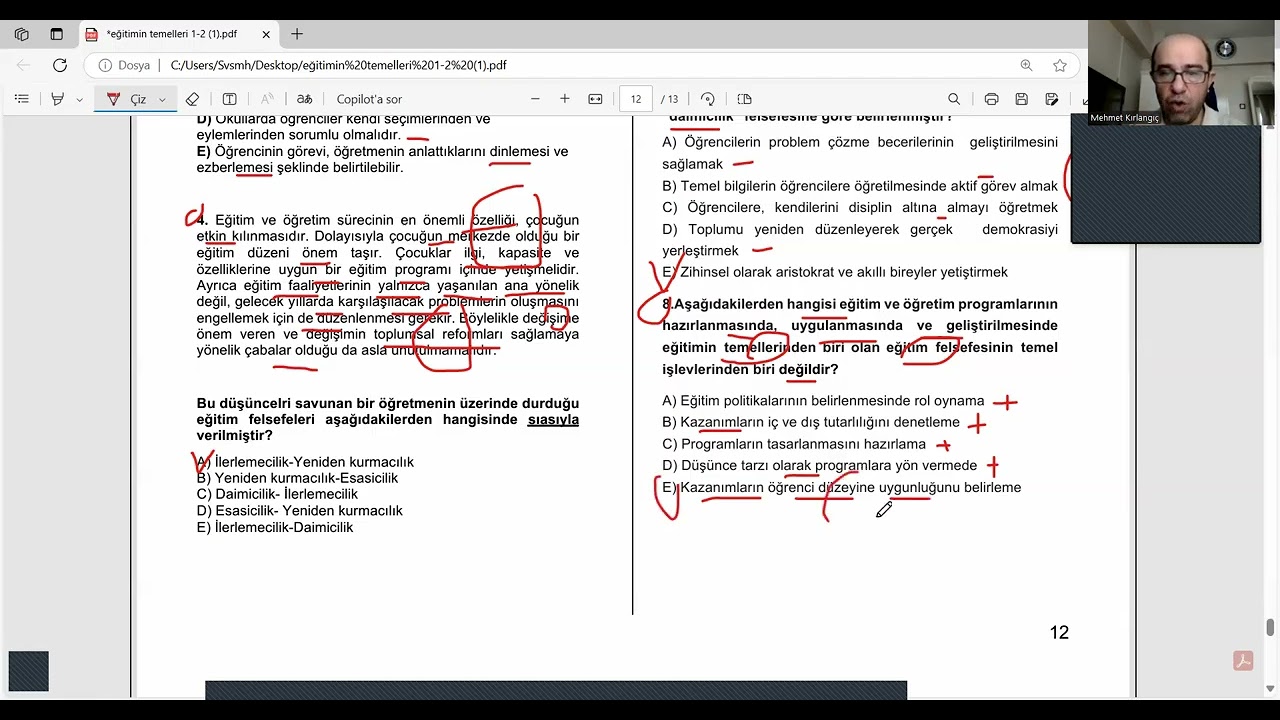Toggle the Çiz drawing tool
Viewport: 1280px width, 720px height.
(x=127, y=99)
